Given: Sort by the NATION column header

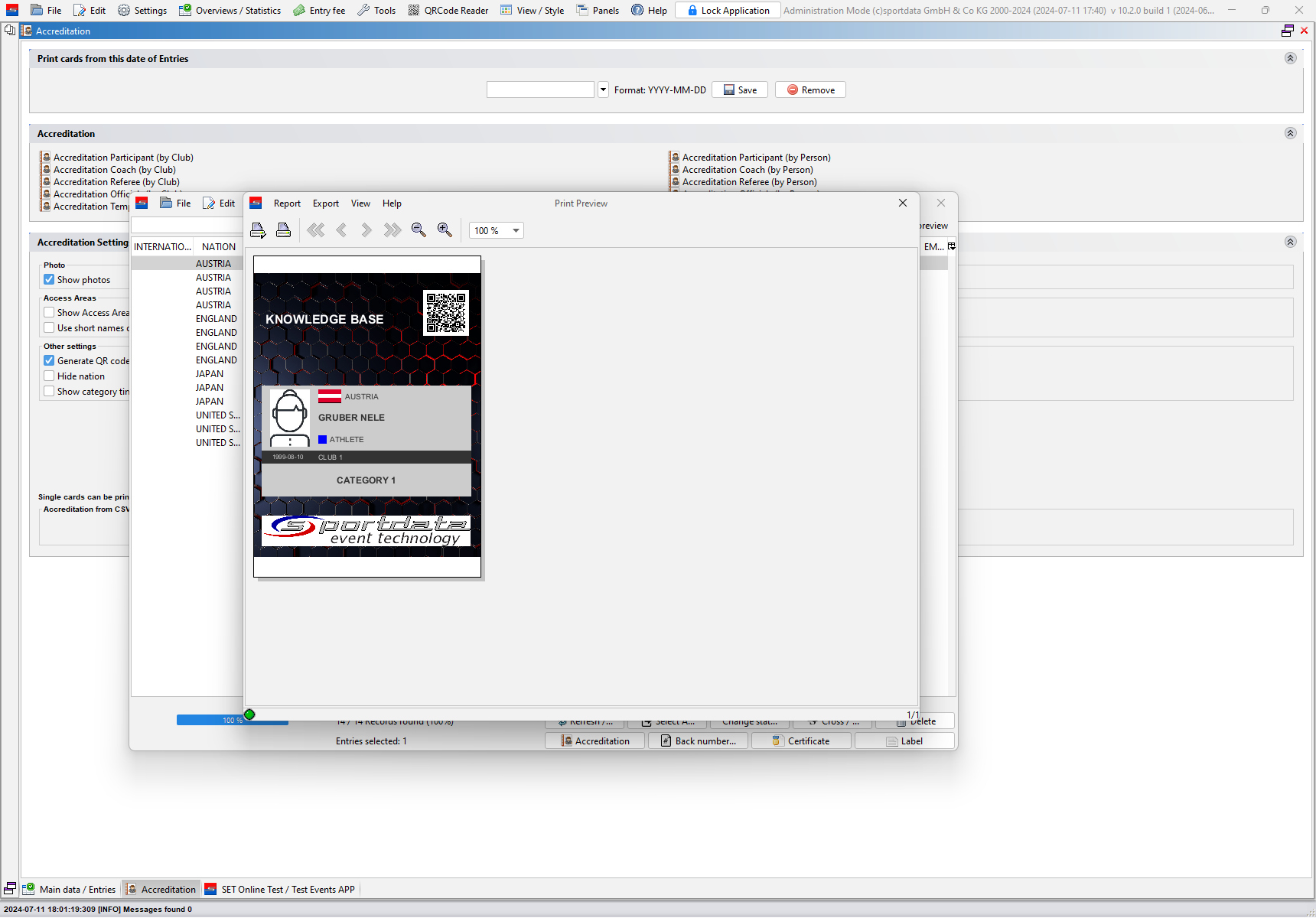Looking at the screenshot, I should [218, 246].
